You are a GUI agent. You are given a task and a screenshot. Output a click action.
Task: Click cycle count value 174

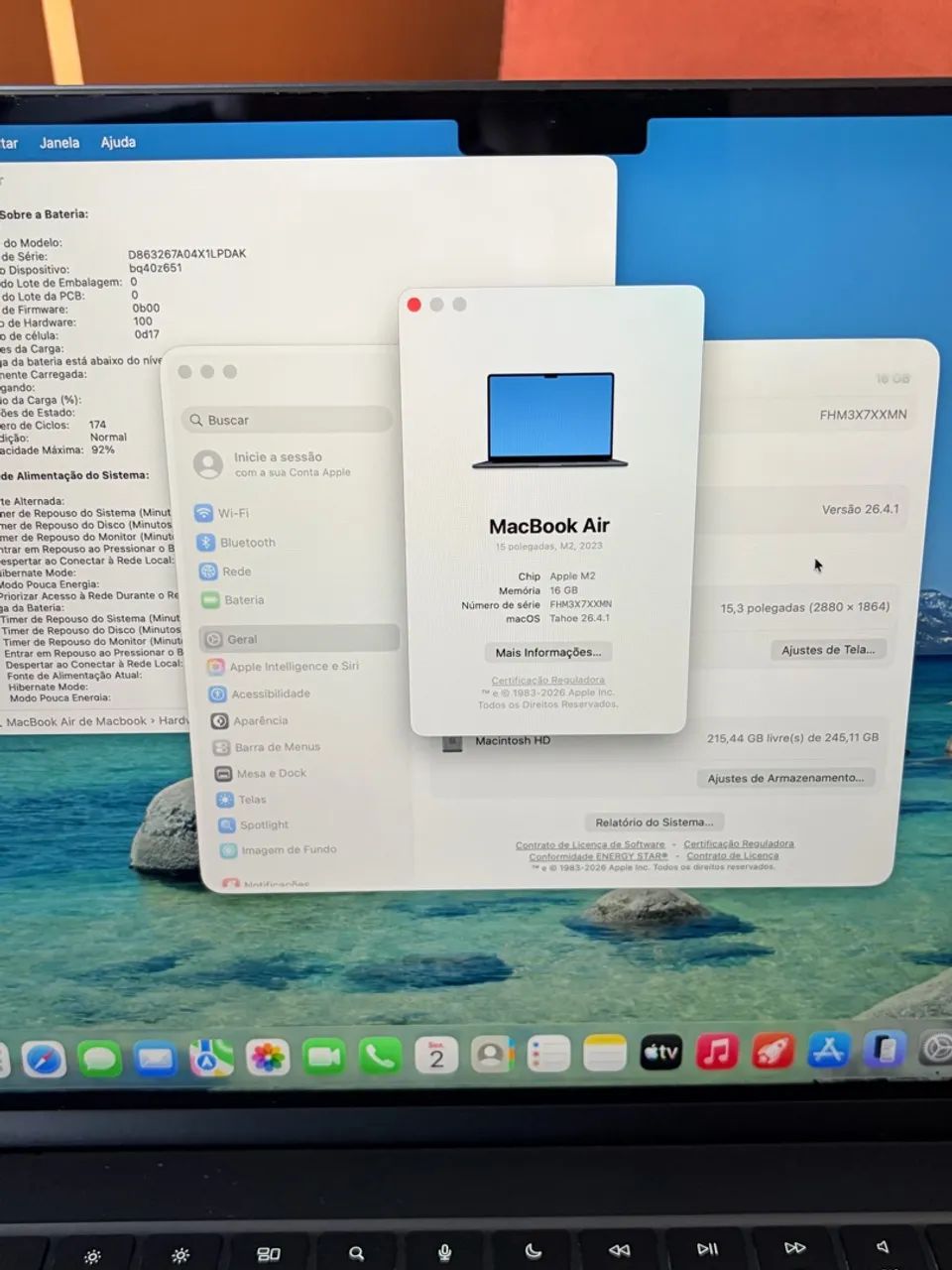97,425
